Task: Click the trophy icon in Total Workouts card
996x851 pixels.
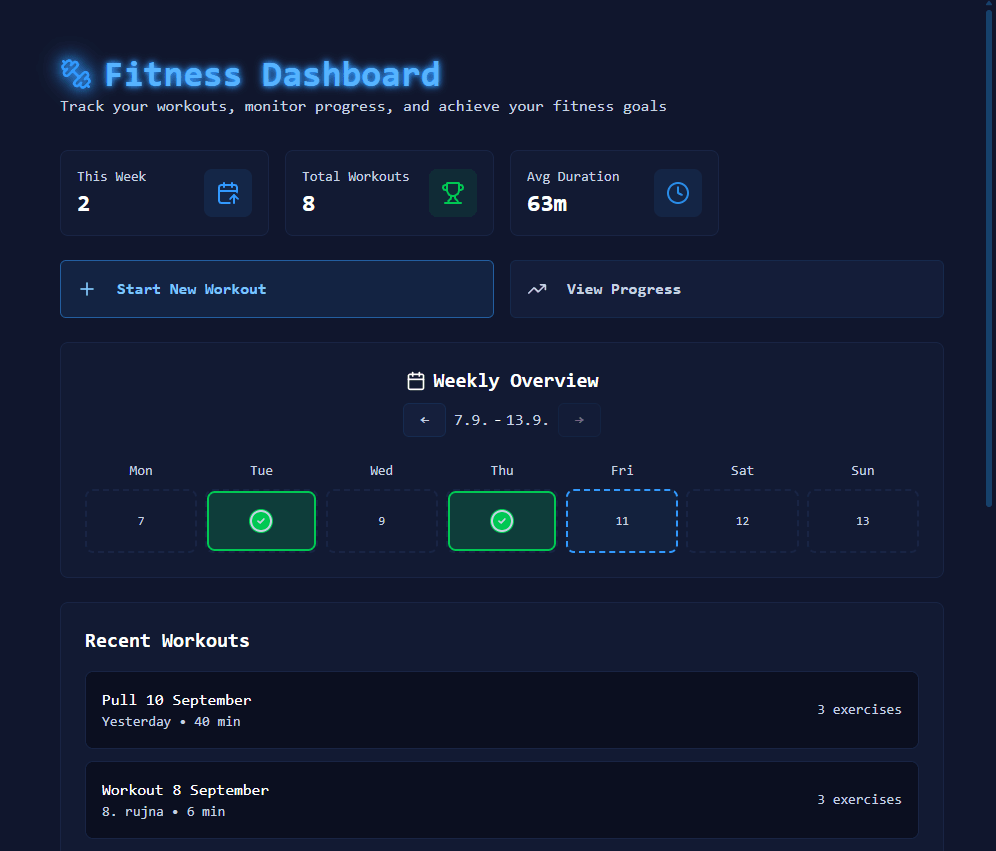Action: [x=453, y=193]
